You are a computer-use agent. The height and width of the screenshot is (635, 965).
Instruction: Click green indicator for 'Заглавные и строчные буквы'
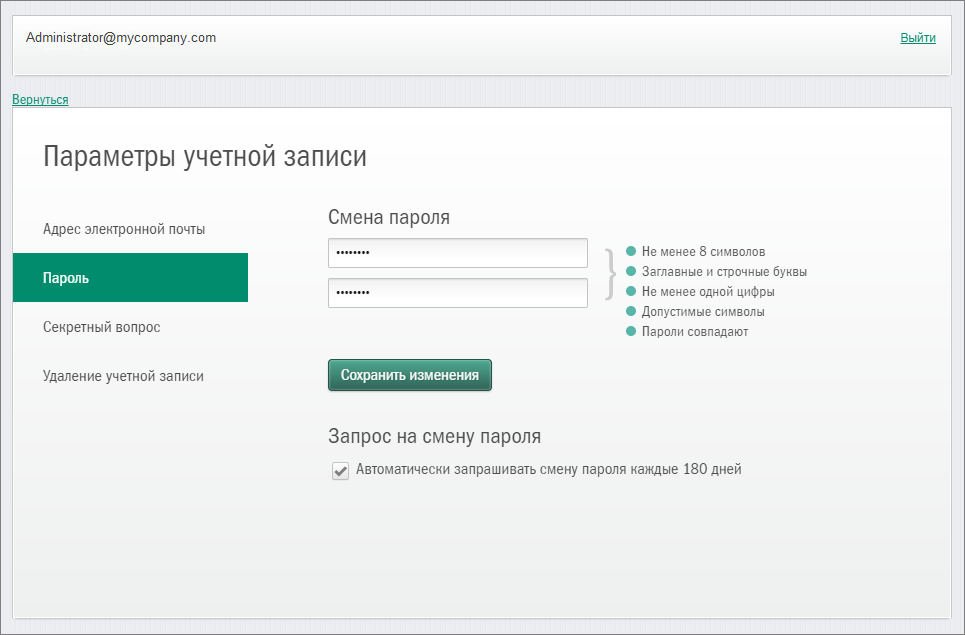[631, 271]
